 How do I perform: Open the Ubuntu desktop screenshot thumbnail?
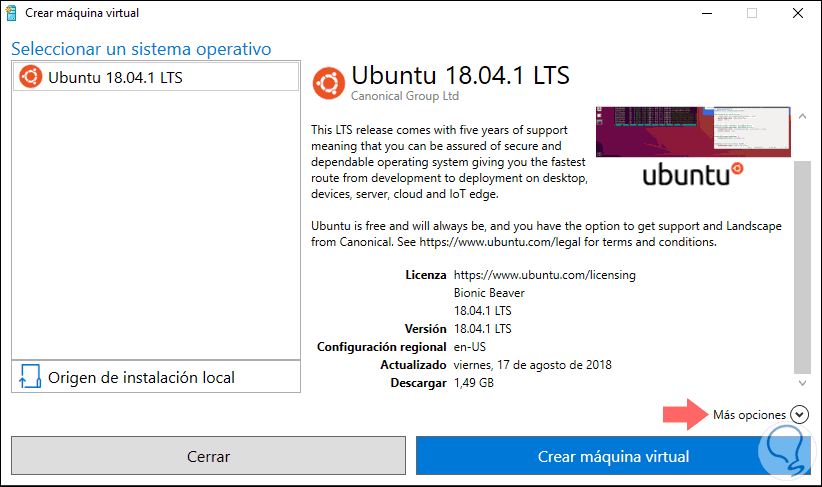(x=692, y=131)
